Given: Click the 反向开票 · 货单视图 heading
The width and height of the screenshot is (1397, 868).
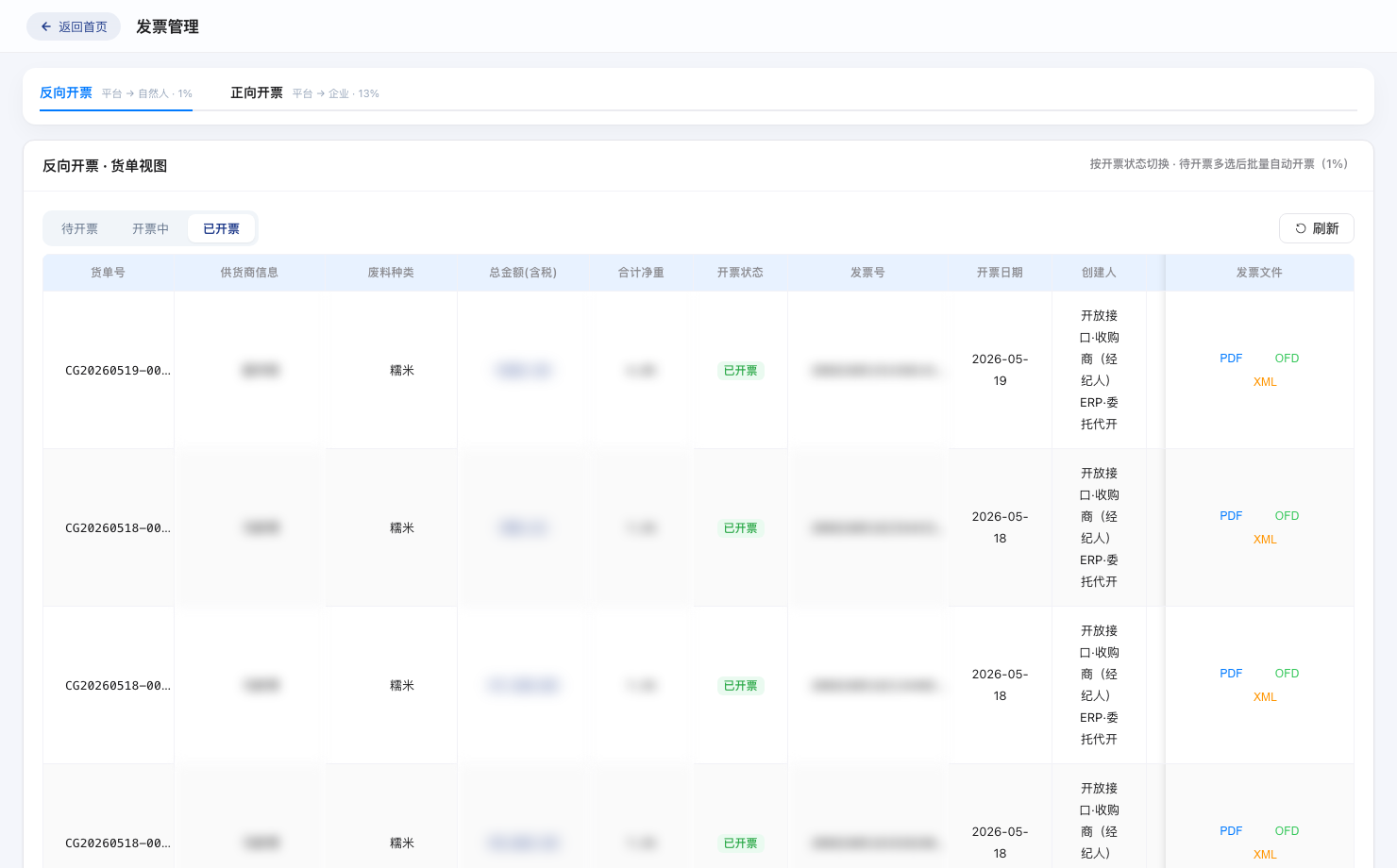Looking at the screenshot, I should click(x=105, y=166).
